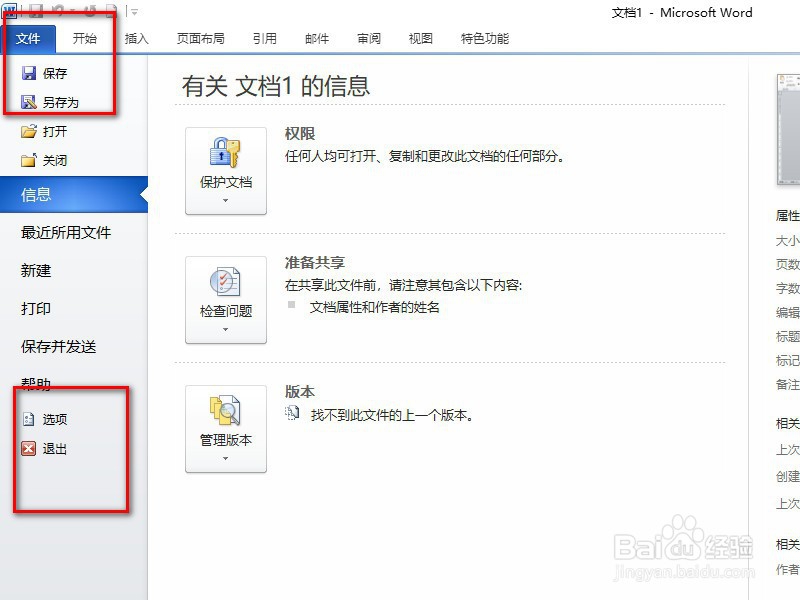Expand the 保护文档 dropdown arrow
This screenshot has width=800, height=600.
pyautogui.click(x=226, y=201)
